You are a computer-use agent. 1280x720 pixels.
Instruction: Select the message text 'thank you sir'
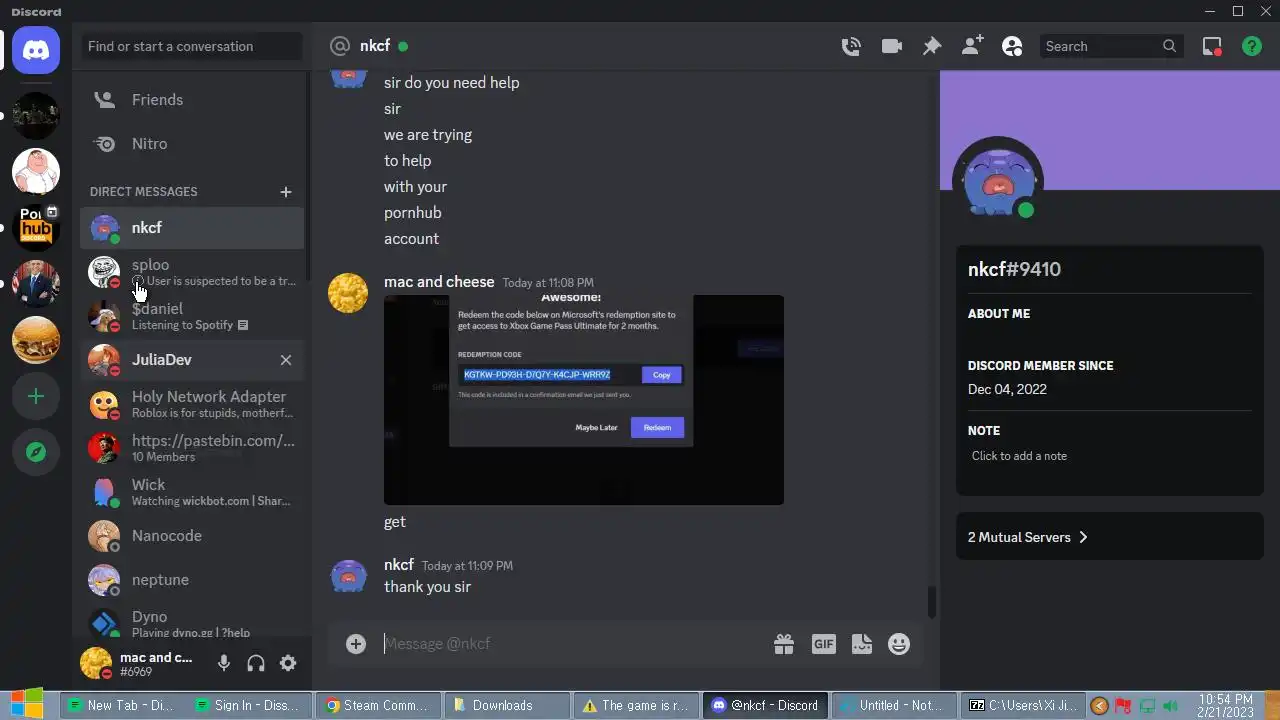pos(427,587)
